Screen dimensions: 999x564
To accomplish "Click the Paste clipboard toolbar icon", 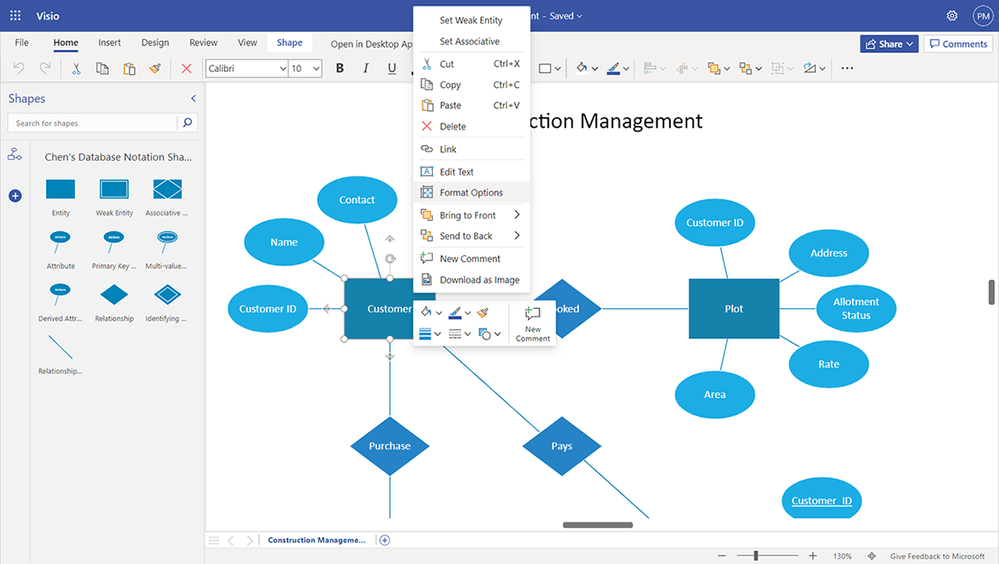I will 129,68.
